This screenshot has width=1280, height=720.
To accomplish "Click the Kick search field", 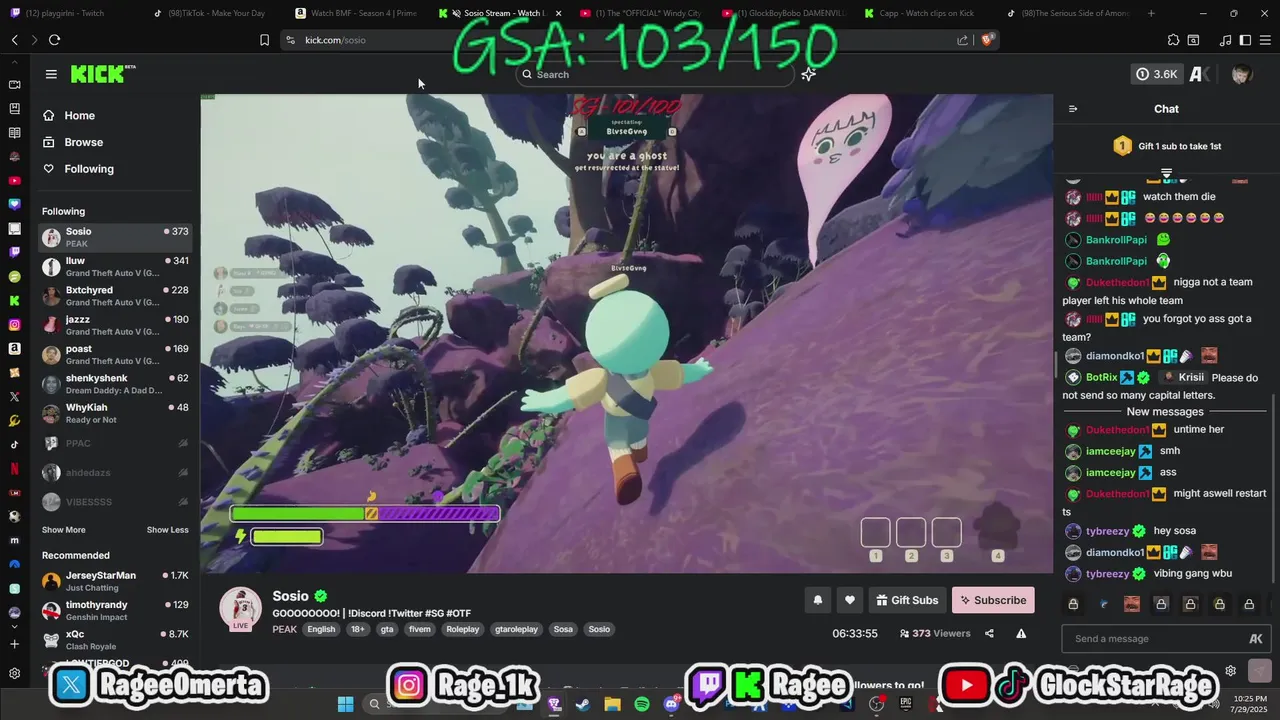I will pyautogui.click(x=655, y=74).
